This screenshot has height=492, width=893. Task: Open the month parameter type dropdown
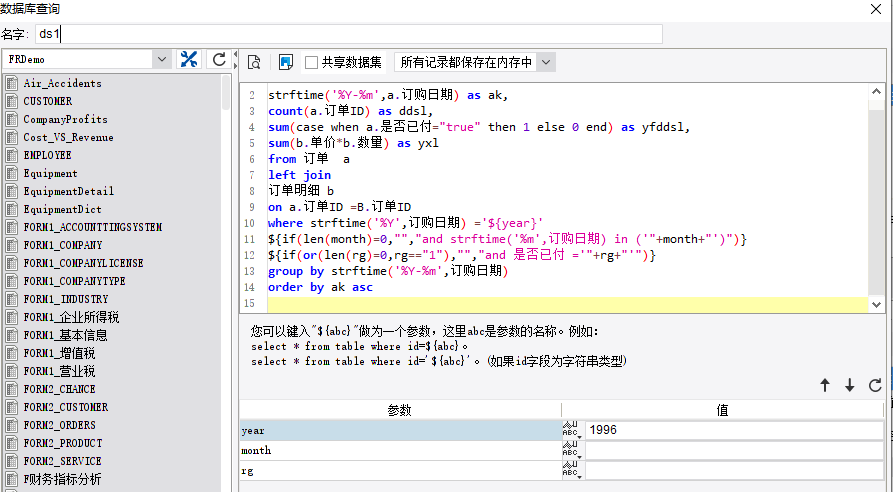(x=572, y=450)
